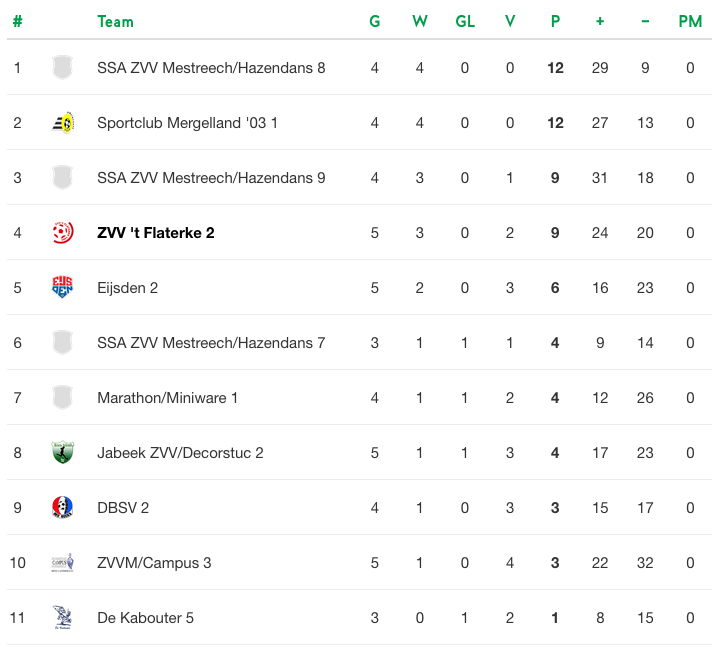Click the Jabeek ZVV green shield logo
This screenshot has height=656, width=715.
click(62, 453)
